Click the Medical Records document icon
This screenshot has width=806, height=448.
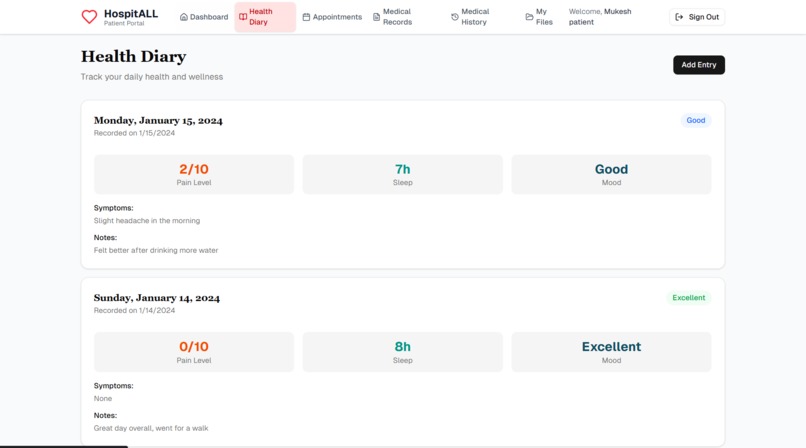pyautogui.click(x=376, y=17)
